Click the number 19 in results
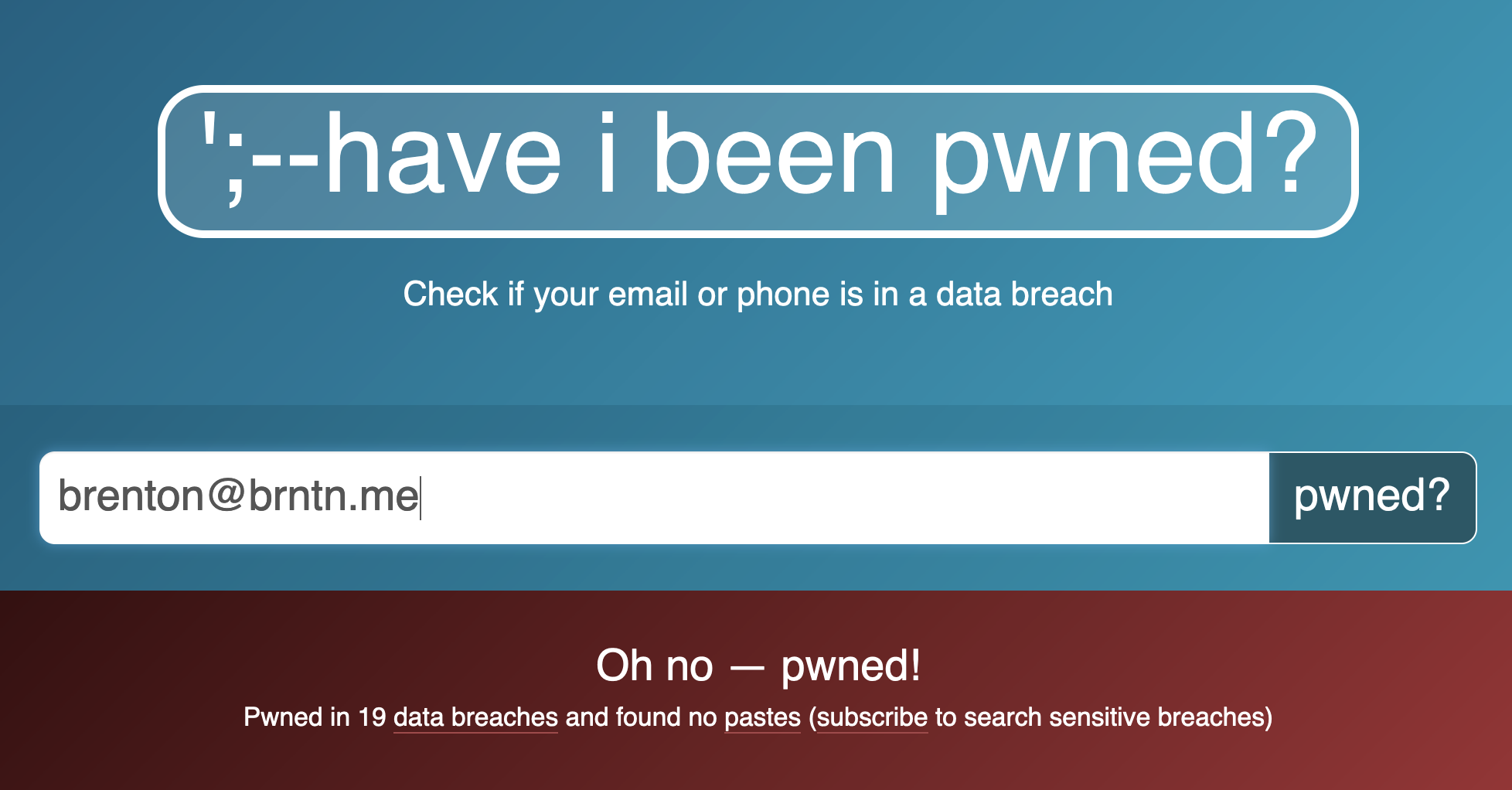Viewport: 1512px width, 790px height. pyautogui.click(x=372, y=717)
